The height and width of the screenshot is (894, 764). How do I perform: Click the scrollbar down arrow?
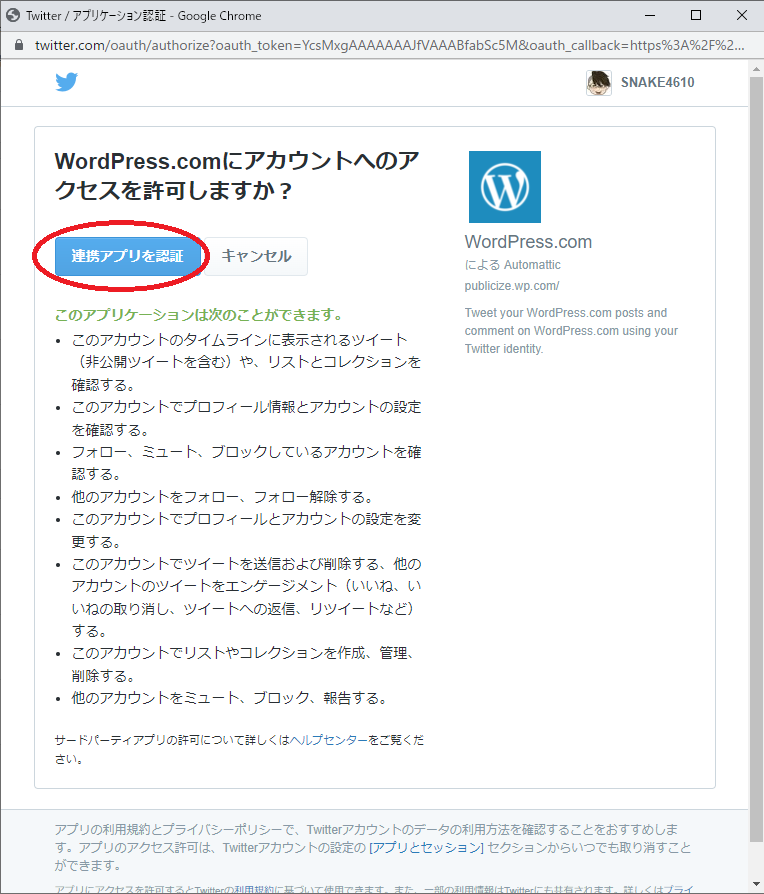tap(756, 886)
